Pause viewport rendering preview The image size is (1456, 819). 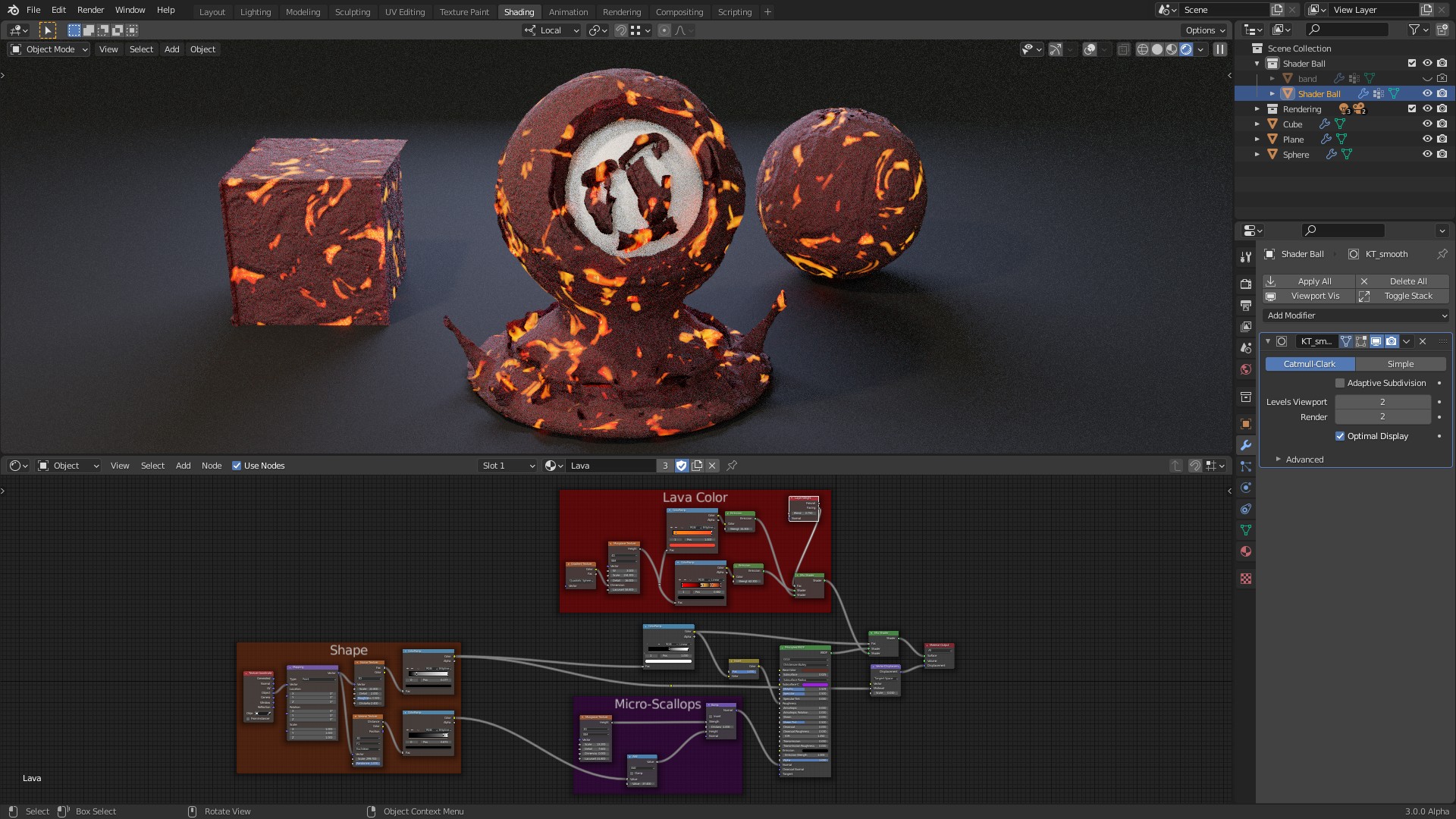click(1219, 49)
